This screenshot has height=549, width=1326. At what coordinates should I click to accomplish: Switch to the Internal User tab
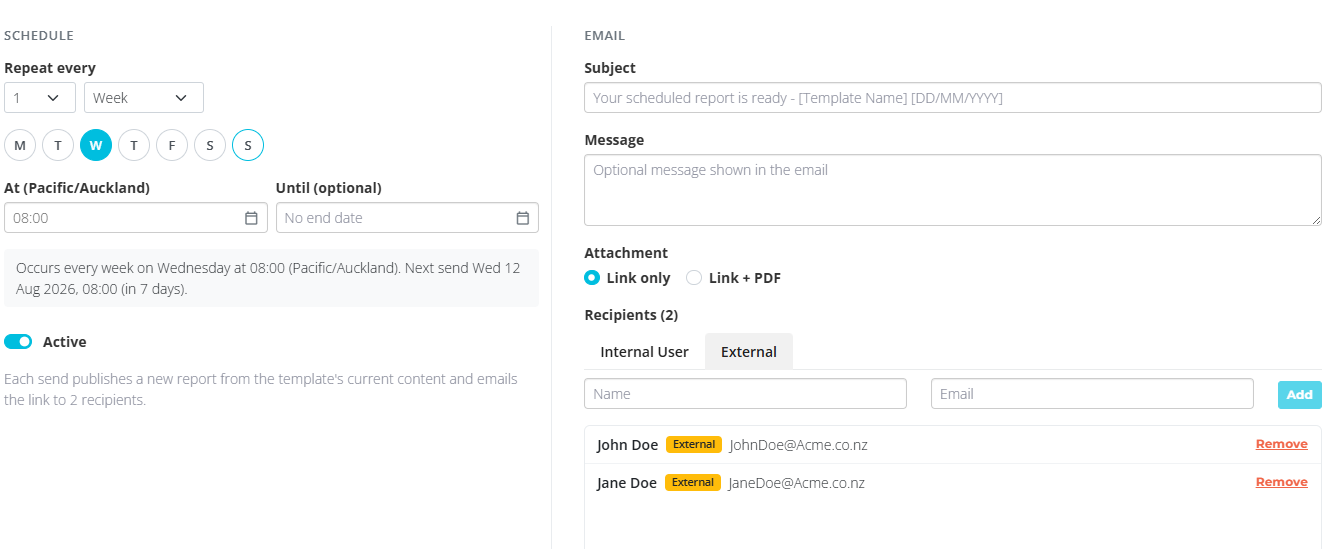[x=644, y=352]
